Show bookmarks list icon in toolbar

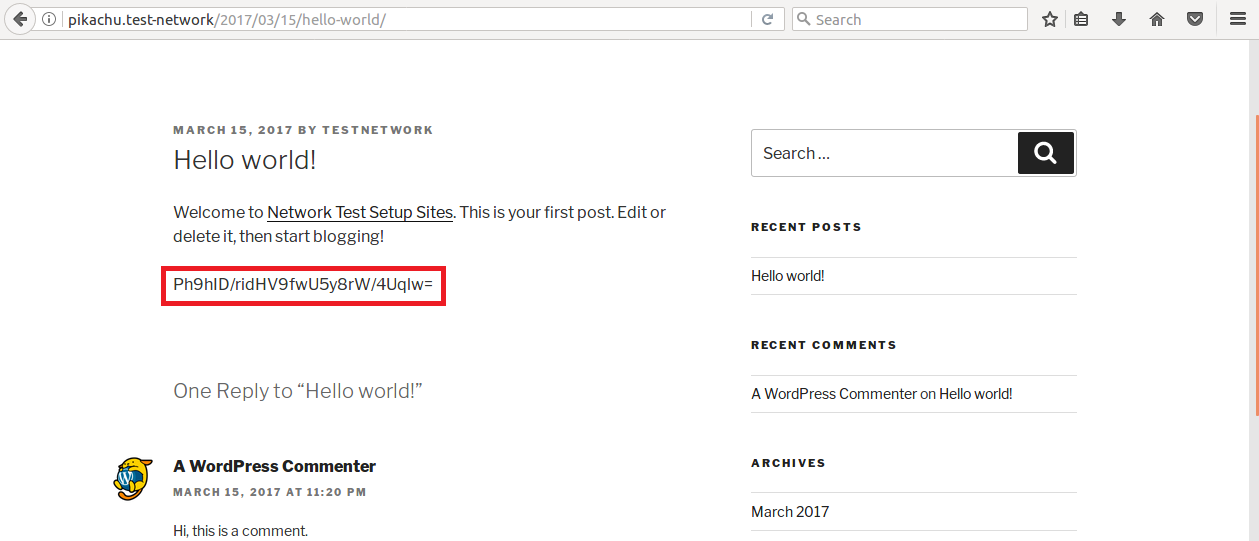pyautogui.click(x=1081, y=19)
